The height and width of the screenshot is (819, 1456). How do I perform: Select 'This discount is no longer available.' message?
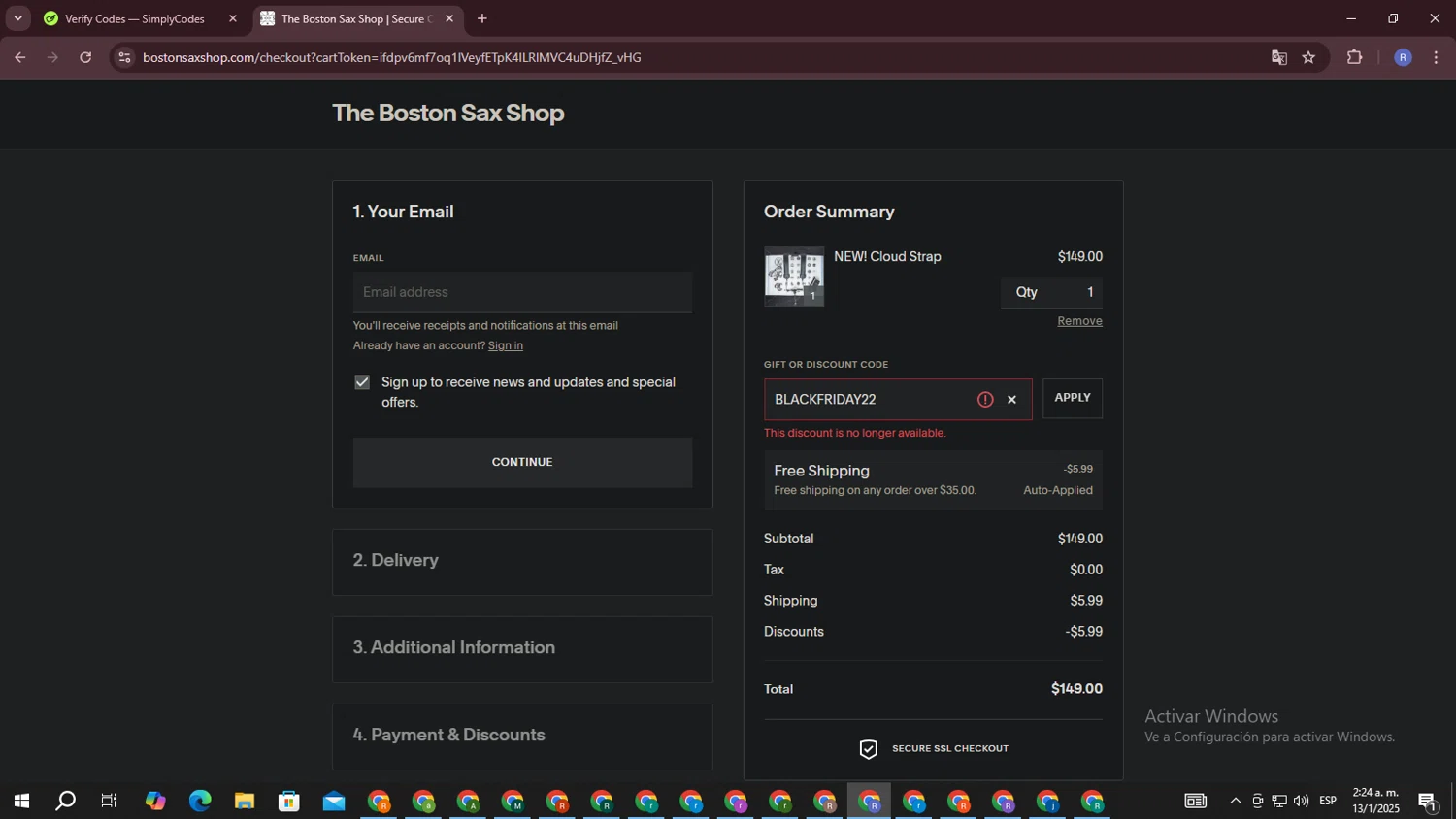click(855, 433)
